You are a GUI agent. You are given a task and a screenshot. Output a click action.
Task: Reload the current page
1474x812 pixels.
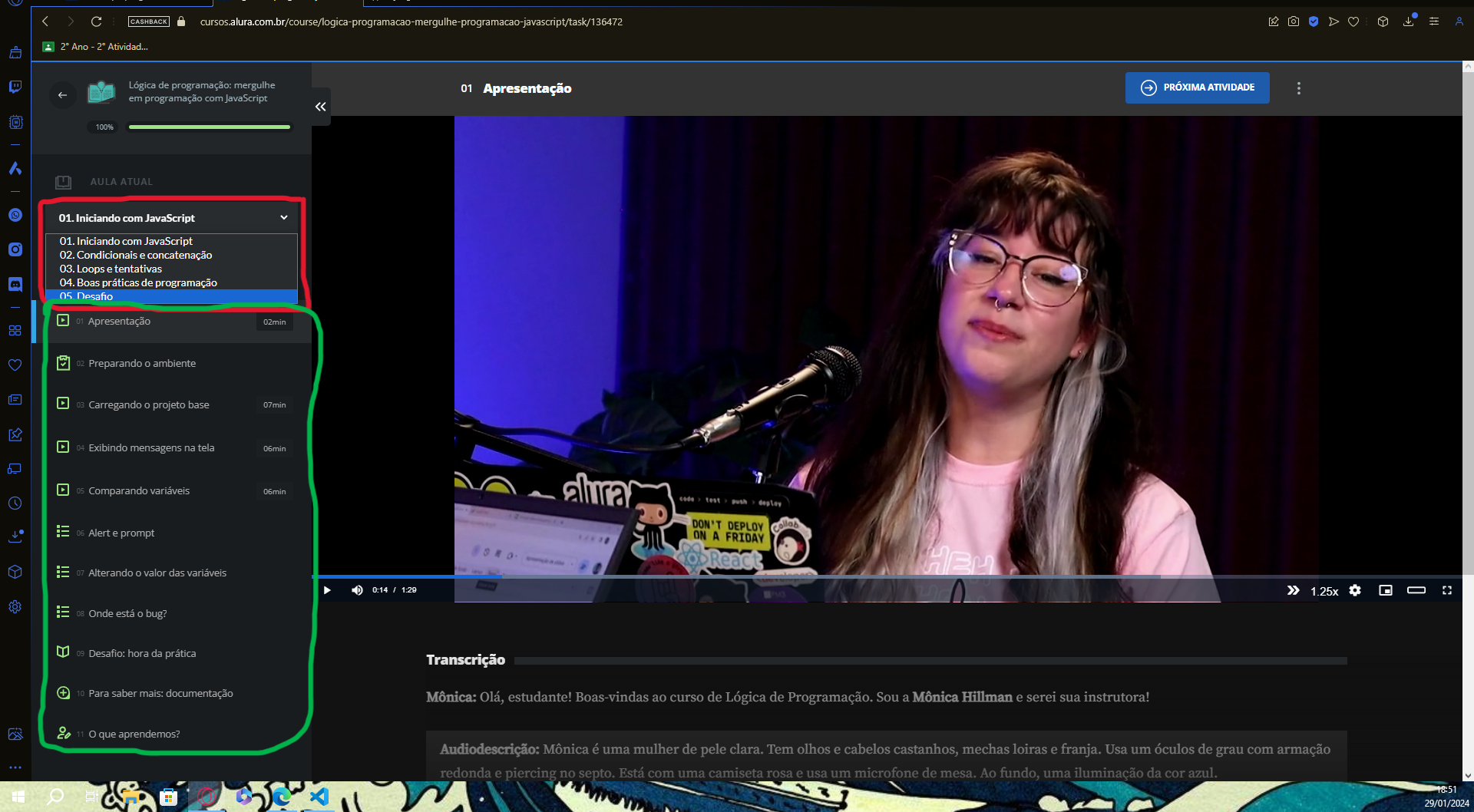(x=96, y=21)
